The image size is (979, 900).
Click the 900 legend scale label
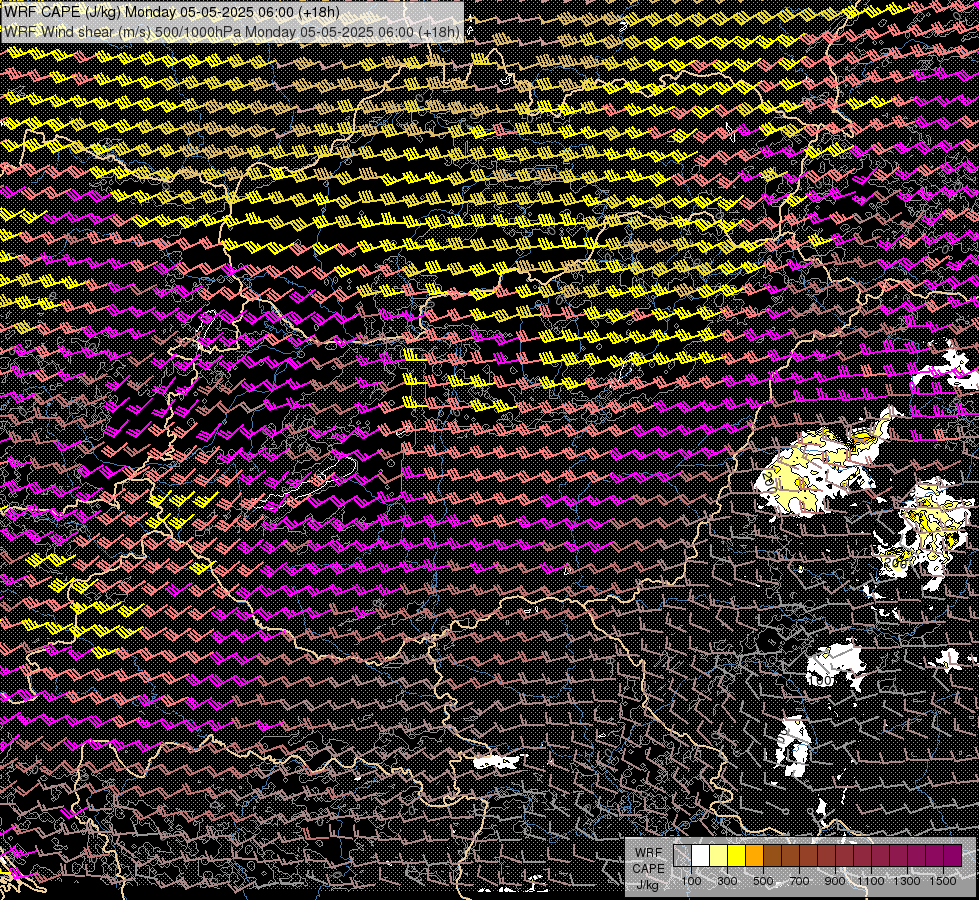(x=835, y=881)
